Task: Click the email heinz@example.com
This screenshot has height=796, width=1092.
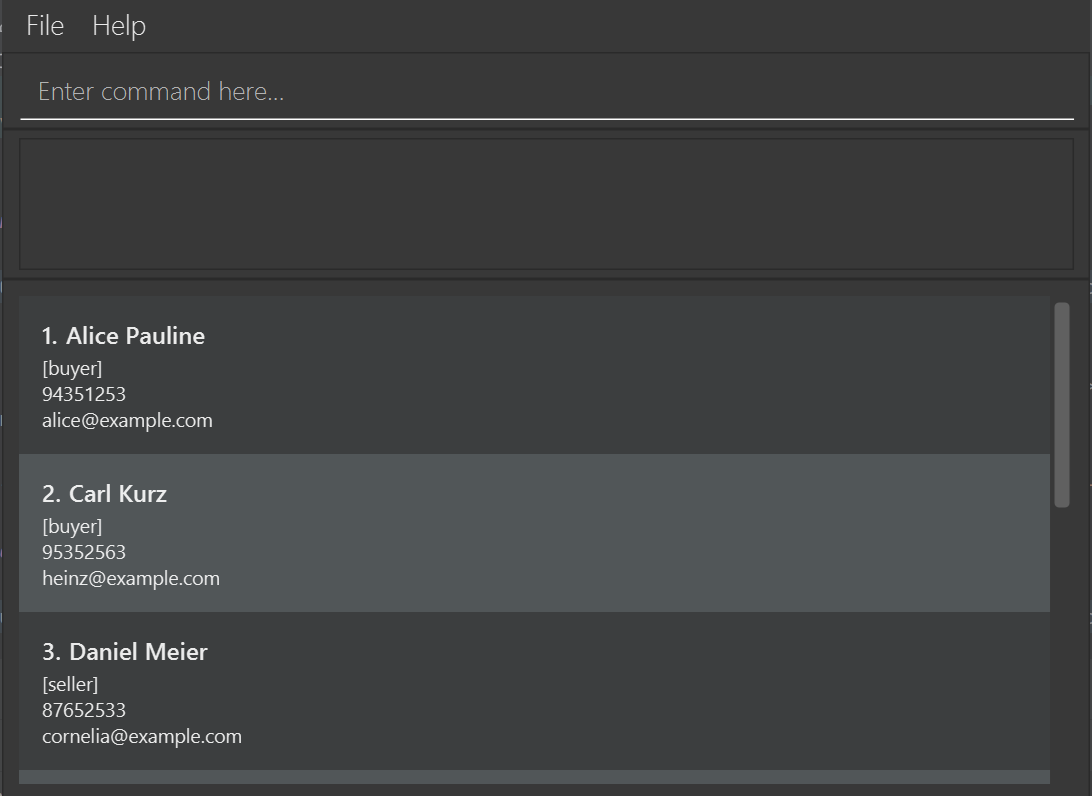Action: [131, 578]
